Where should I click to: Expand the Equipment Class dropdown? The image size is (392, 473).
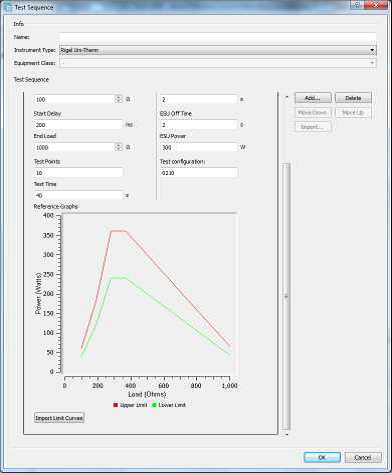218,63
